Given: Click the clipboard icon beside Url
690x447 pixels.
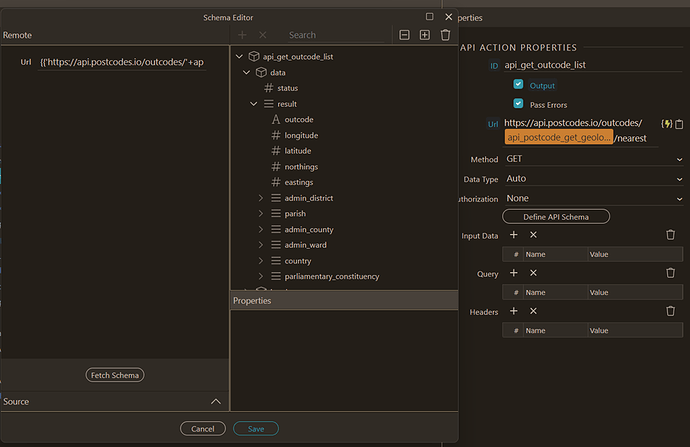Looking at the screenshot, I should pos(679,124).
